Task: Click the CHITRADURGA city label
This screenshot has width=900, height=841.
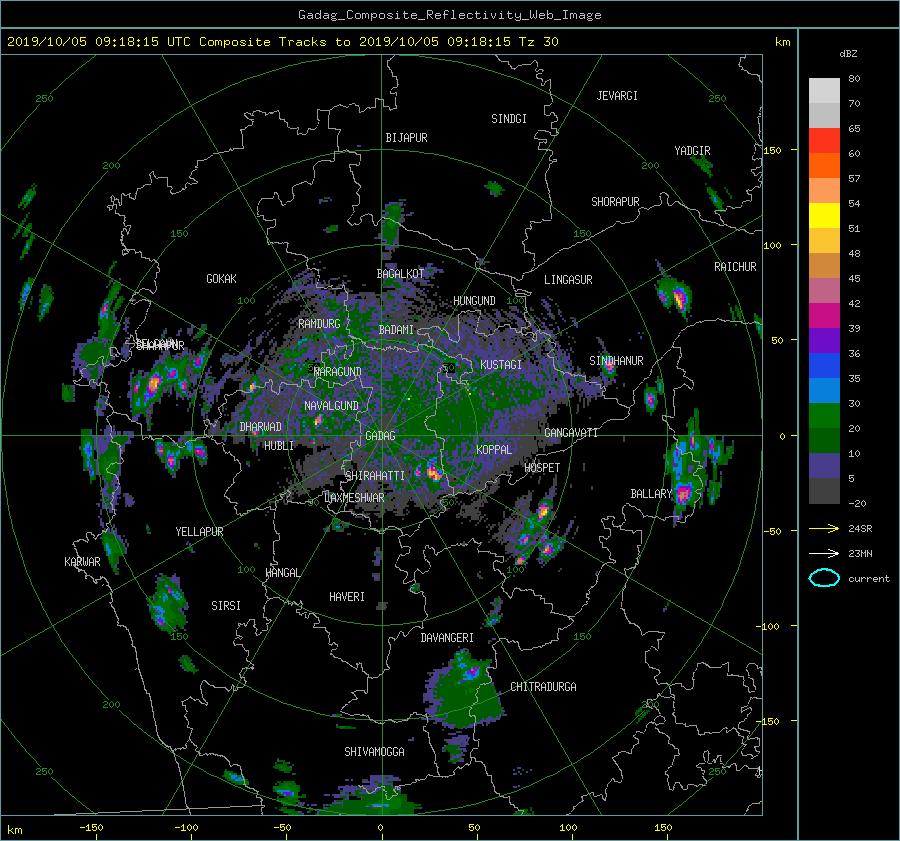Action: pos(543,687)
